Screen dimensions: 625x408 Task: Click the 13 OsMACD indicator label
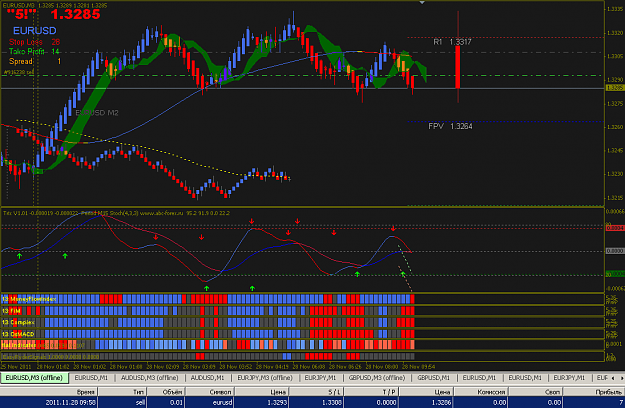tap(18, 334)
